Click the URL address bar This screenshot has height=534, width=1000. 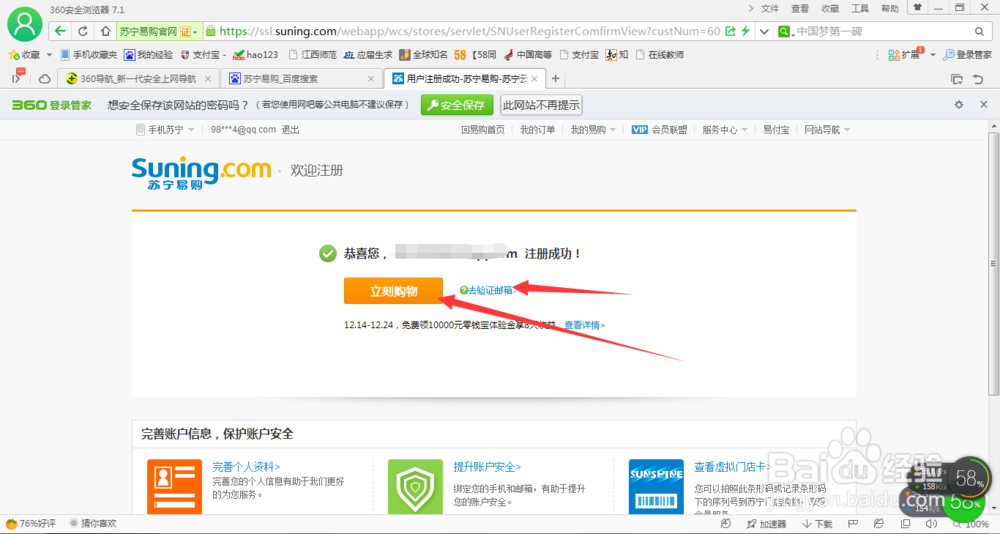coord(469,31)
